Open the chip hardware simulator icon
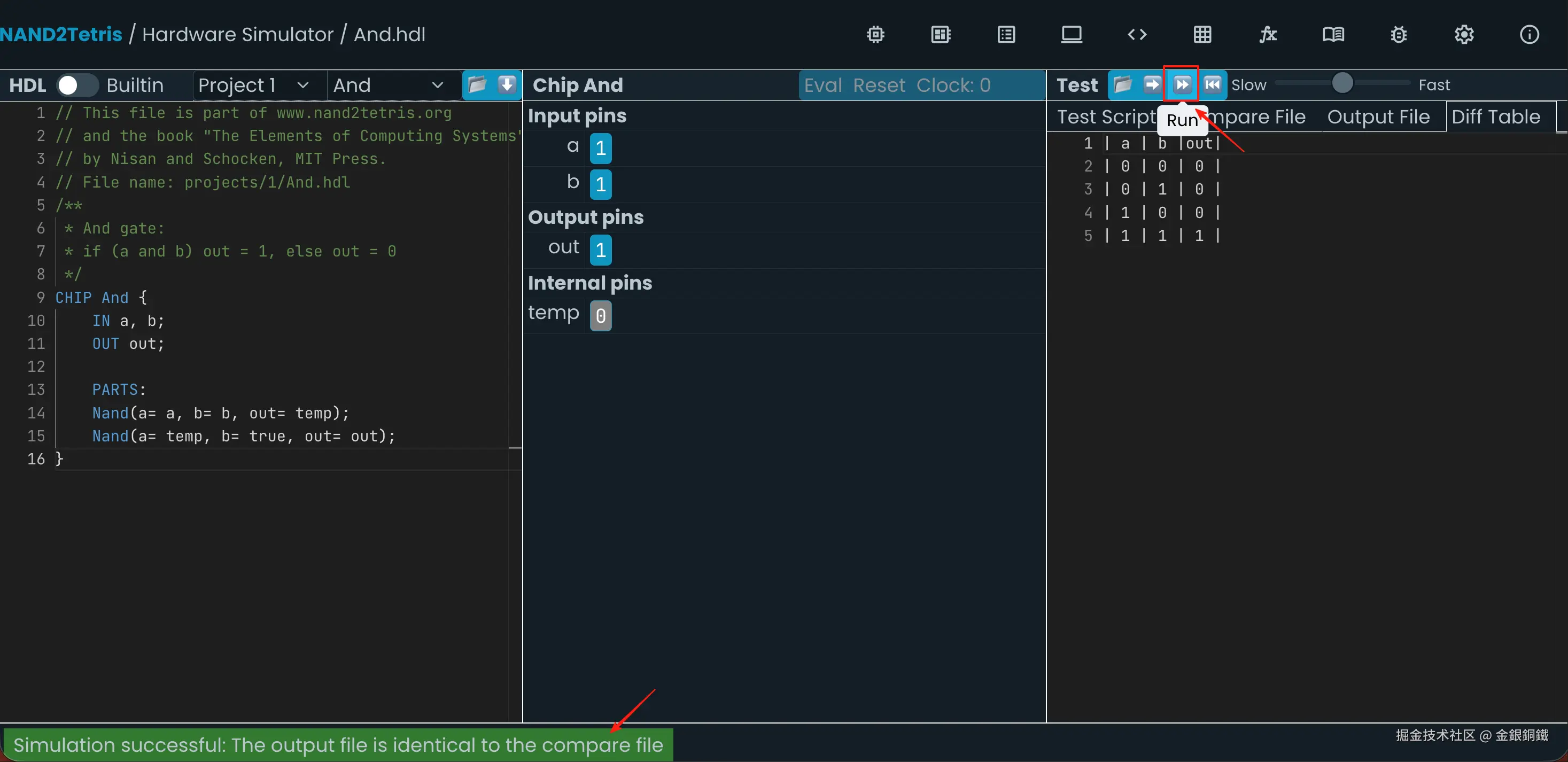The height and width of the screenshot is (762, 1568). point(875,35)
